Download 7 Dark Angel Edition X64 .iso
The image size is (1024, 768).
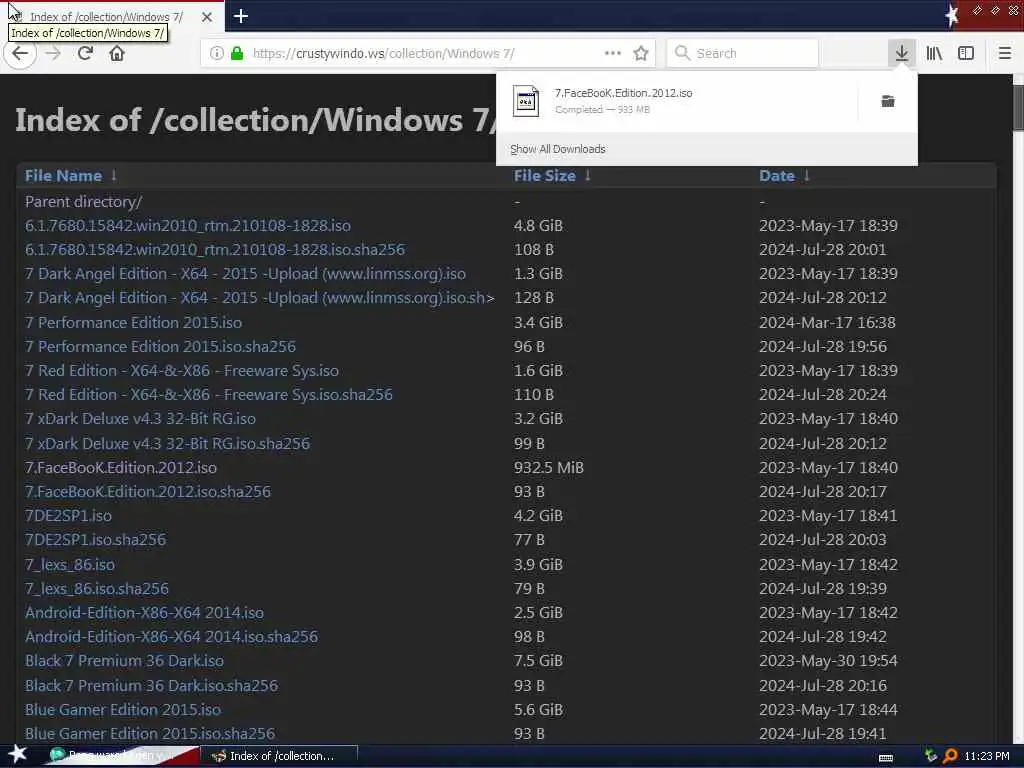click(x=245, y=274)
